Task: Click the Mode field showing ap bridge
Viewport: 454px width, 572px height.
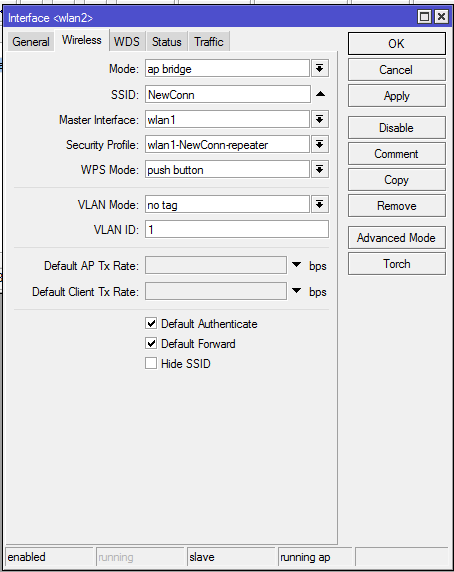Action: click(x=227, y=69)
